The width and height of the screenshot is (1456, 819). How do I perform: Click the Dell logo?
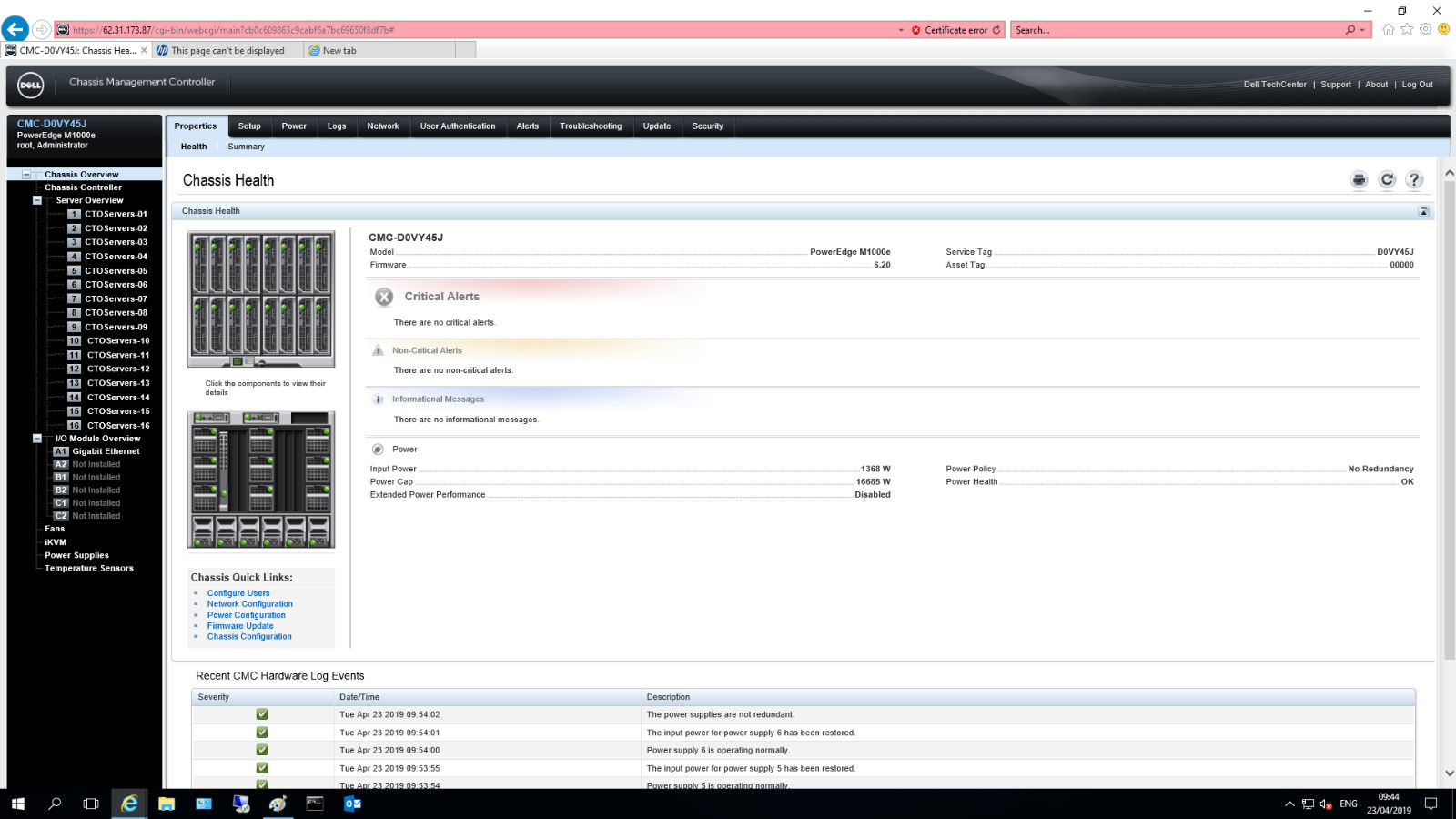click(x=30, y=85)
